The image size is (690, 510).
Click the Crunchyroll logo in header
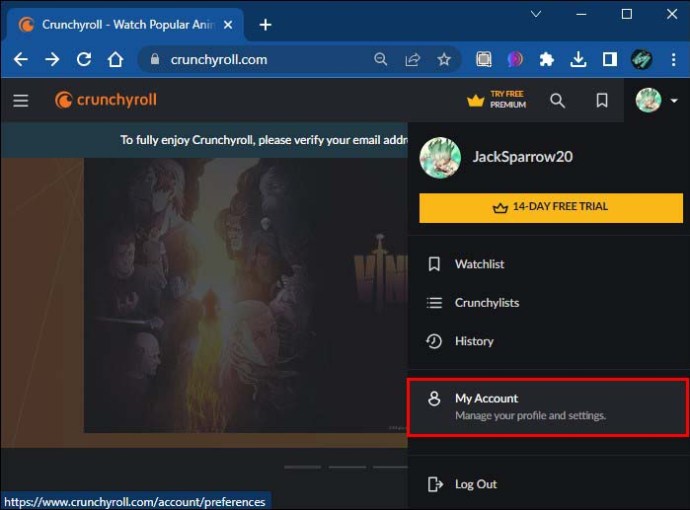point(106,100)
